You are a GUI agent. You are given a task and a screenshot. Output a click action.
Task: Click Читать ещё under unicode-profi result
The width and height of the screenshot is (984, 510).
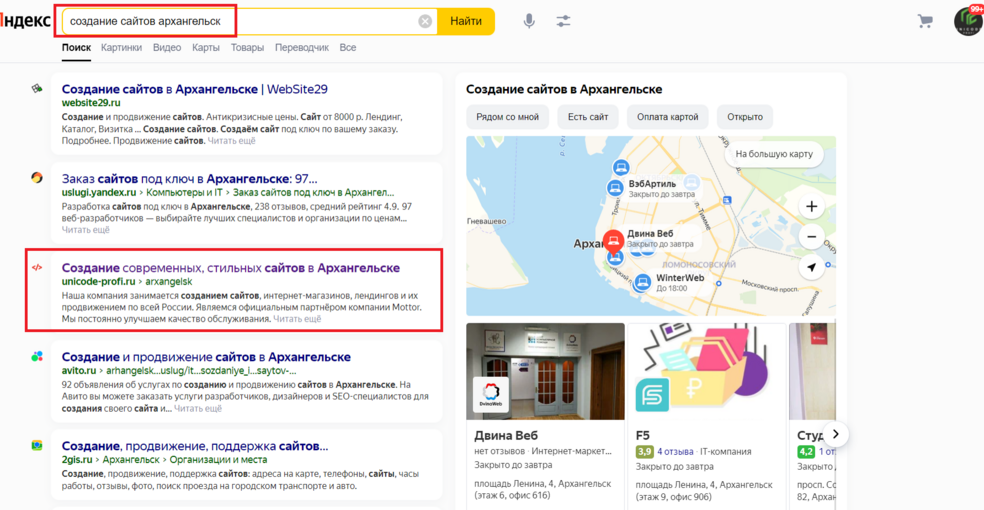[297, 319]
